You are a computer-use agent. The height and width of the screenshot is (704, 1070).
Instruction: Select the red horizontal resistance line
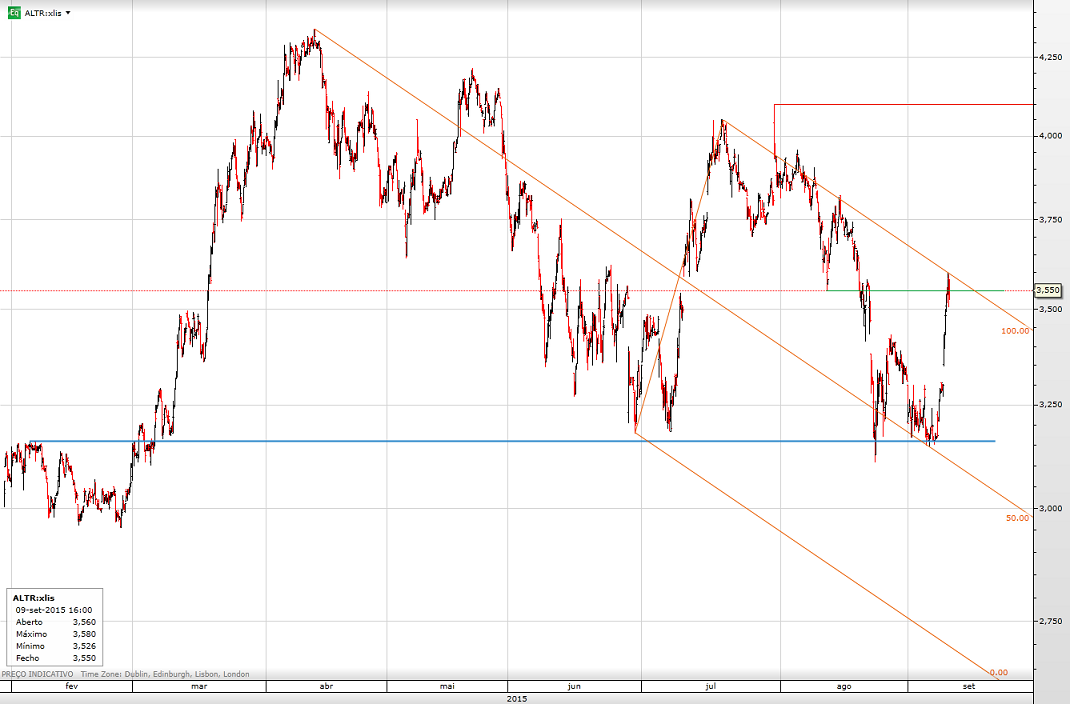coord(904,104)
